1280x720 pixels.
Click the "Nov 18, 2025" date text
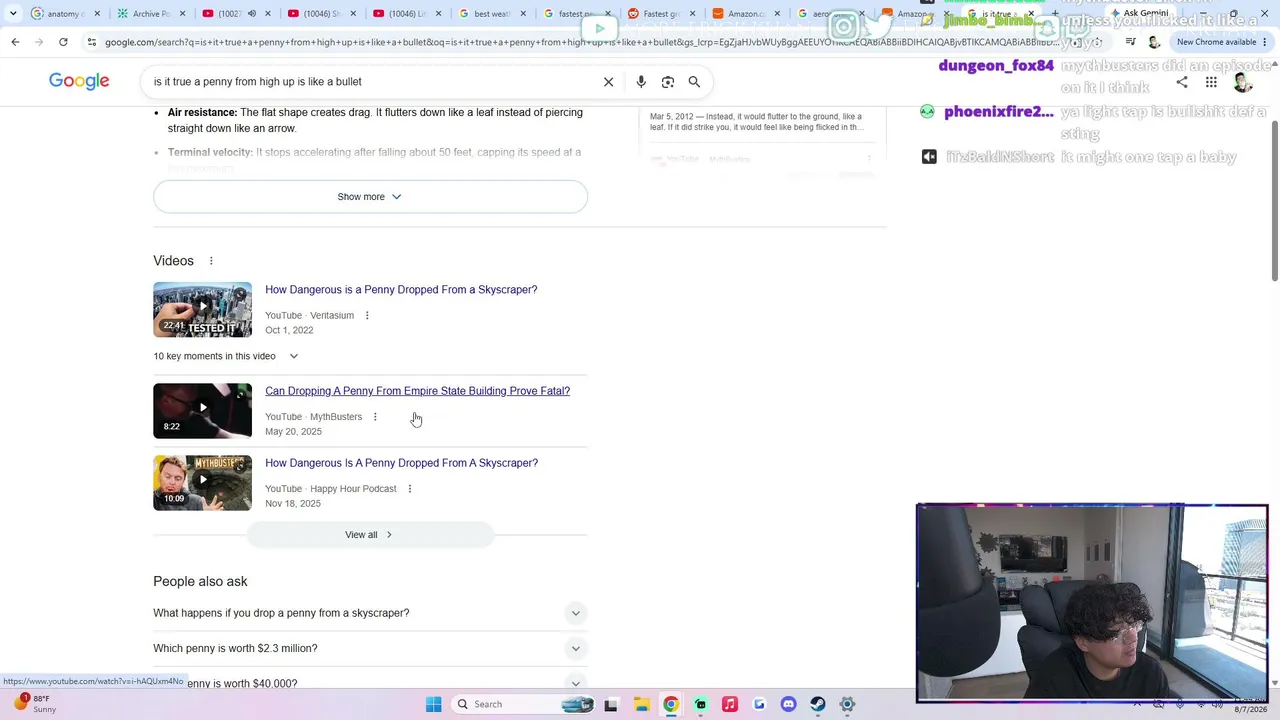pyautogui.click(x=293, y=504)
